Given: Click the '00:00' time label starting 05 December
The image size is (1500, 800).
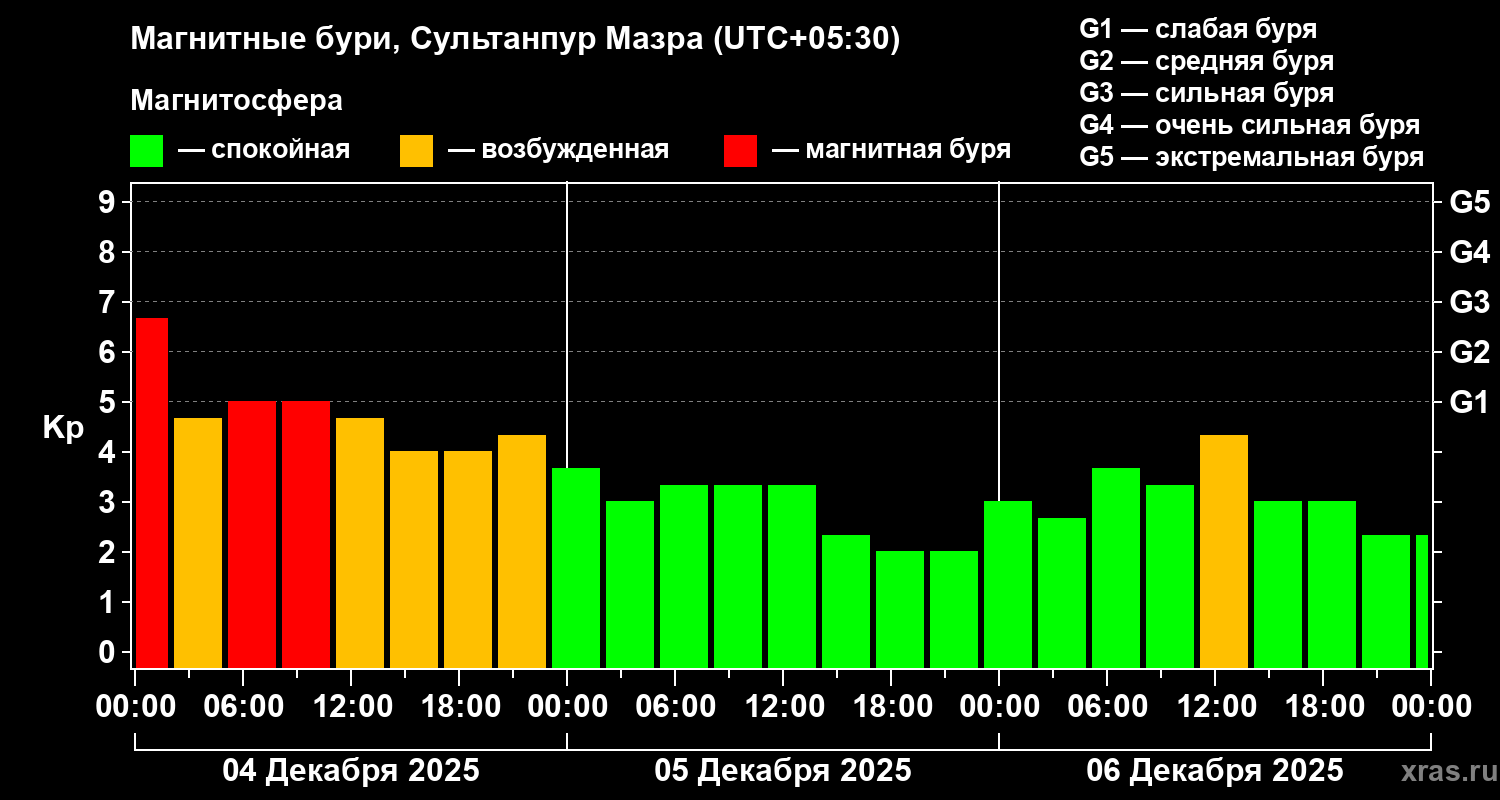Looking at the screenshot, I should pyautogui.click(x=567, y=706).
